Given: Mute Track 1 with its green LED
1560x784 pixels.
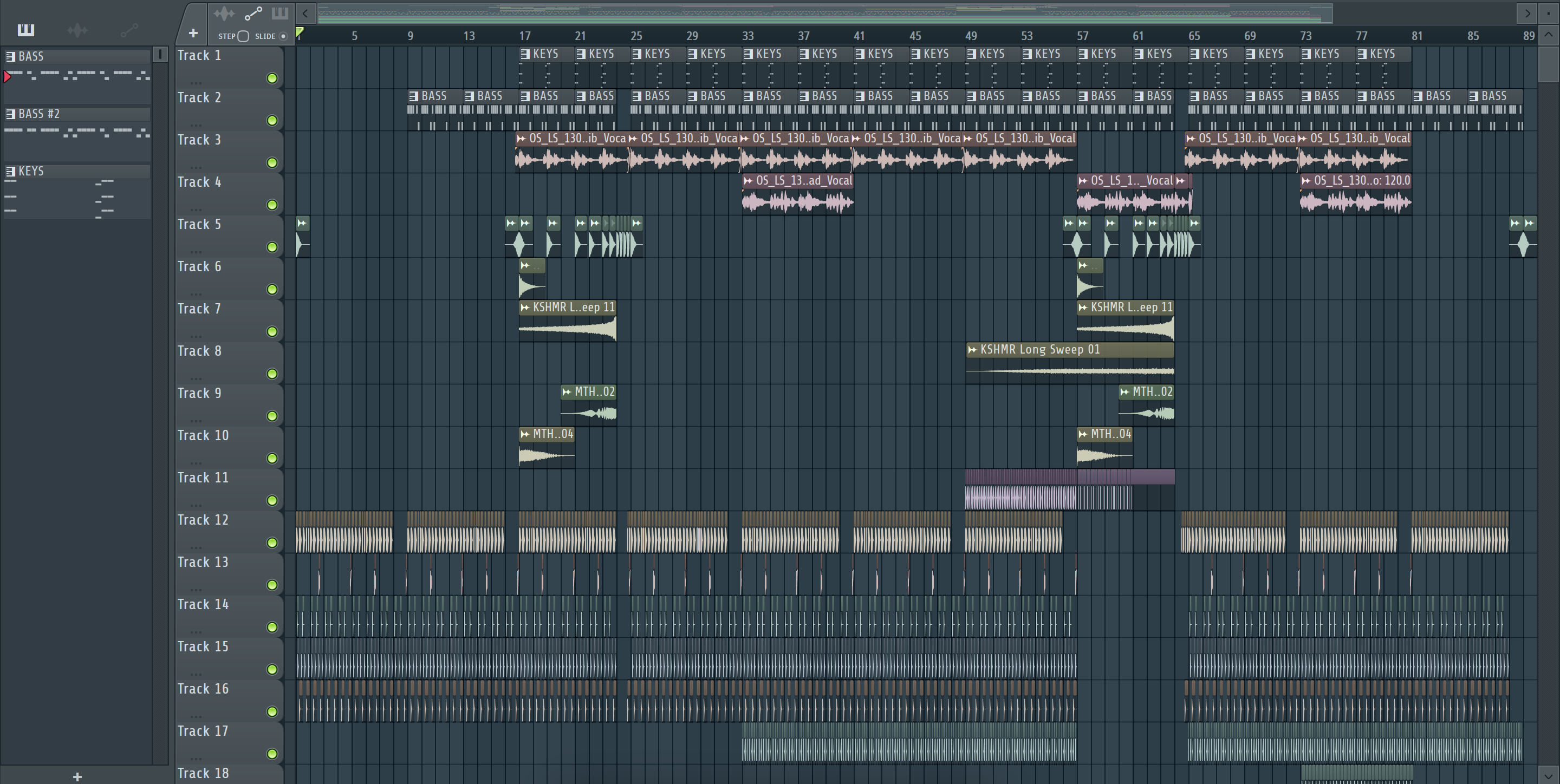Looking at the screenshot, I should (x=272, y=78).
